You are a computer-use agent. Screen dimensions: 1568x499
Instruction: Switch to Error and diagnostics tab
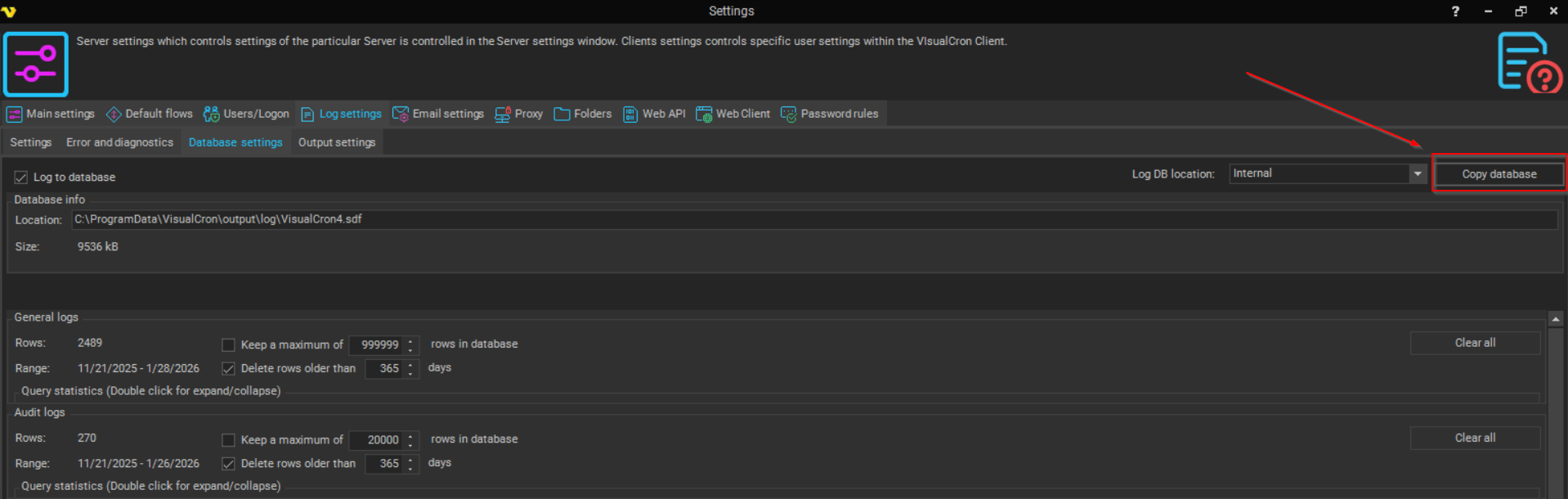119,142
